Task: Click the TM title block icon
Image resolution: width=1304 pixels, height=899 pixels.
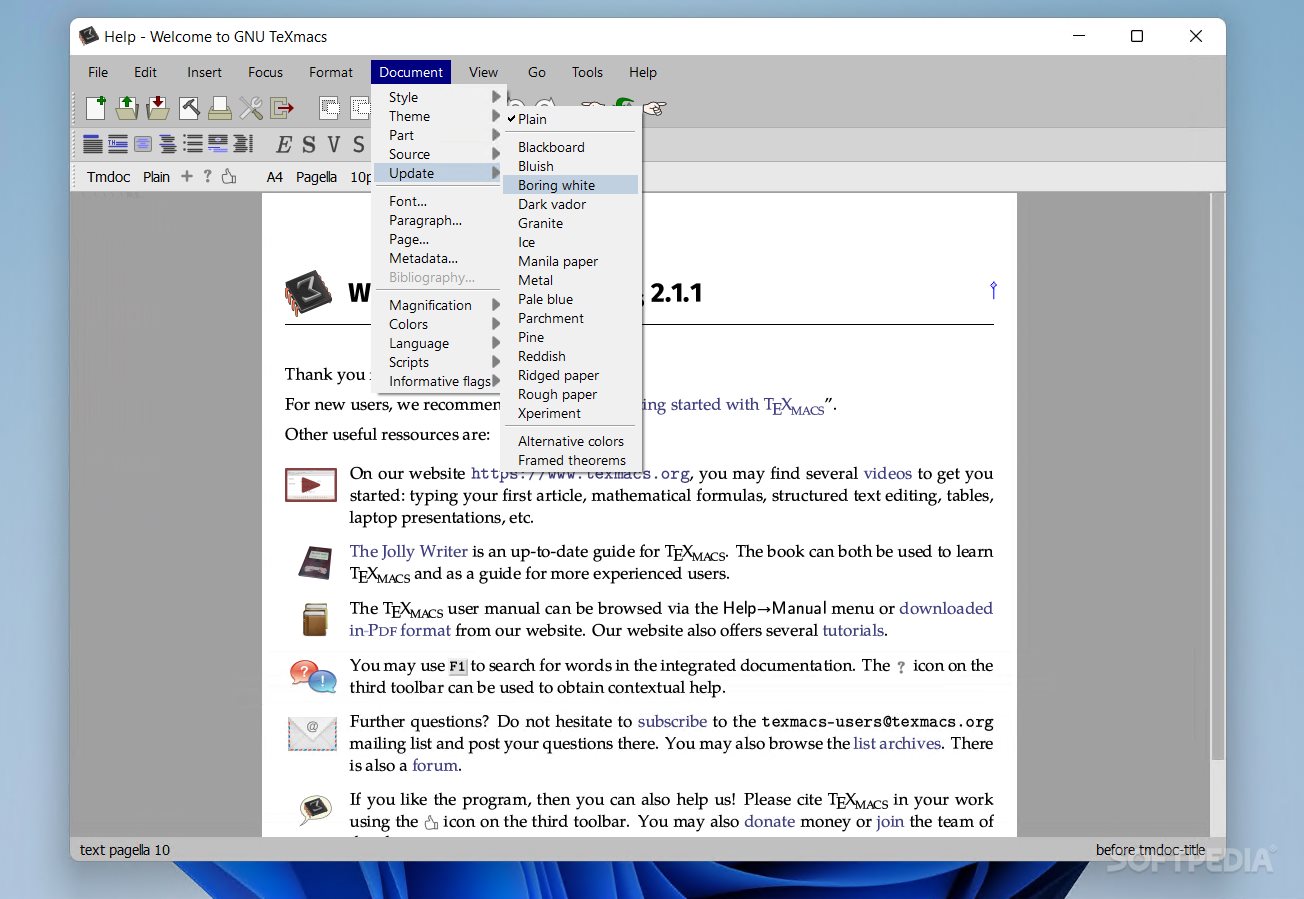Action: pyautogui.click(x=118, y=144)
